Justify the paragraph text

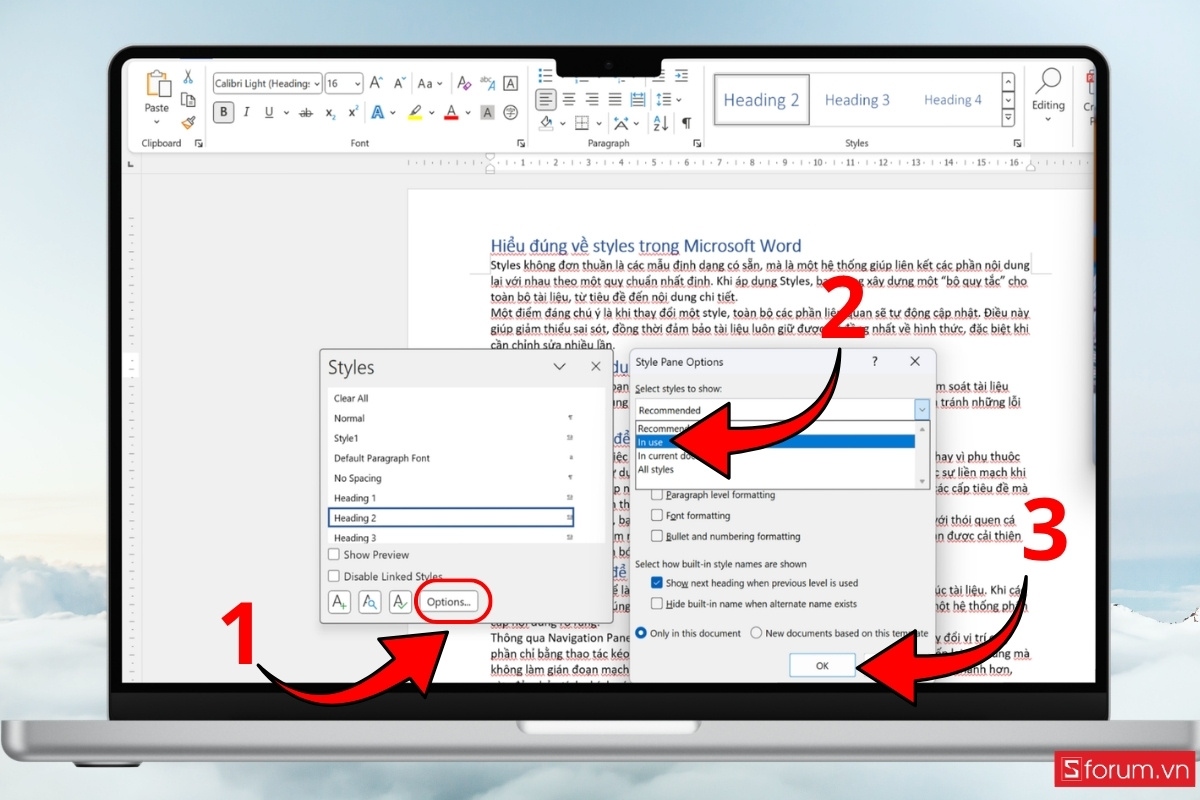click(613, 99)
